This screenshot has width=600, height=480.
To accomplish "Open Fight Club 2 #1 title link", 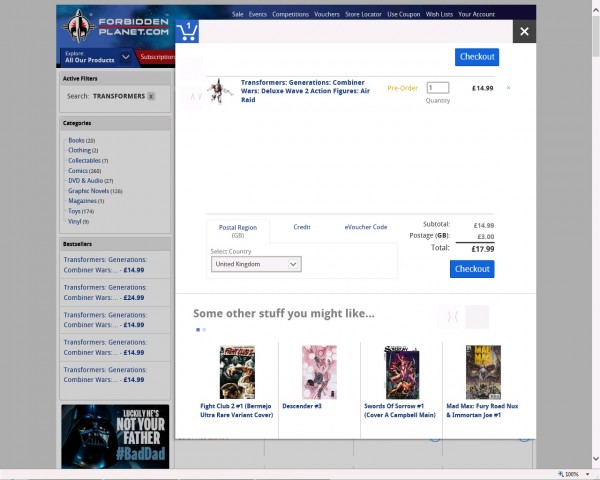I will [236, 410].
